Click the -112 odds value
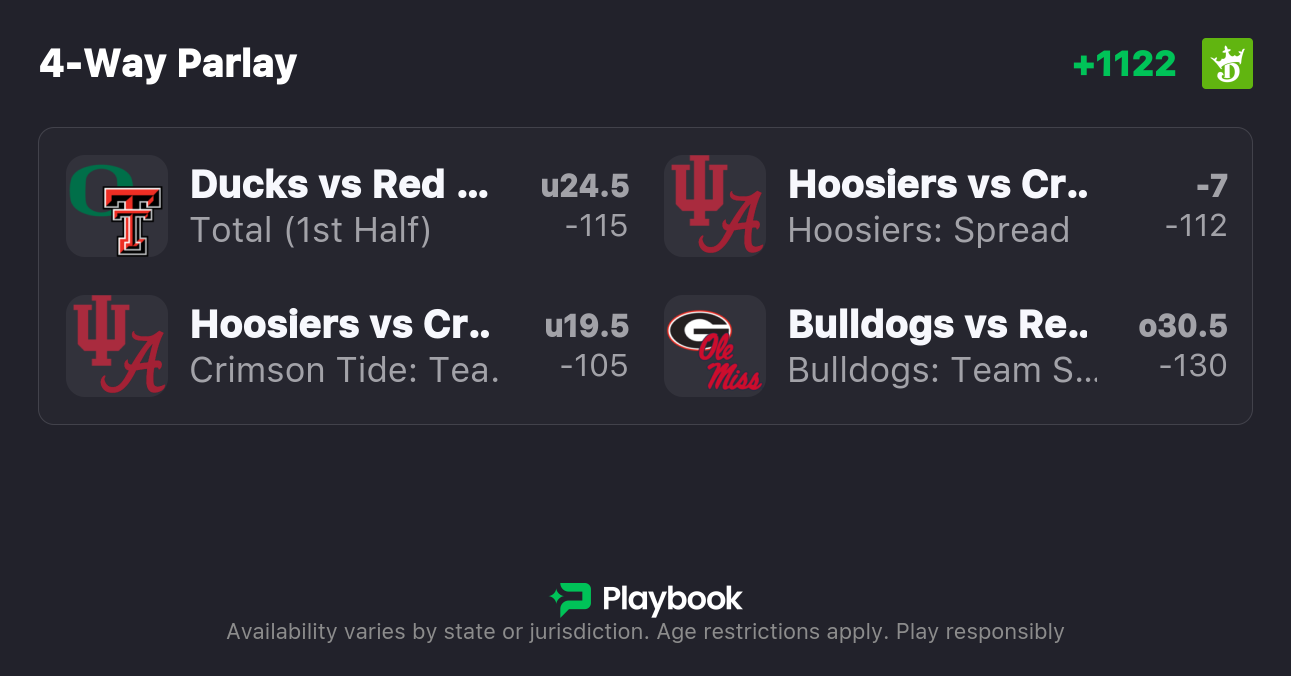 coord(1196,226)
